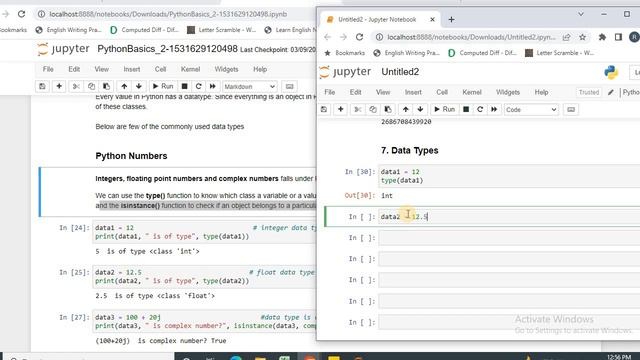The height and width of the screenshot is (360, 640).
Task: Open the Code cell type dropdown in Untitled2
Action: (x=531, y=109)
